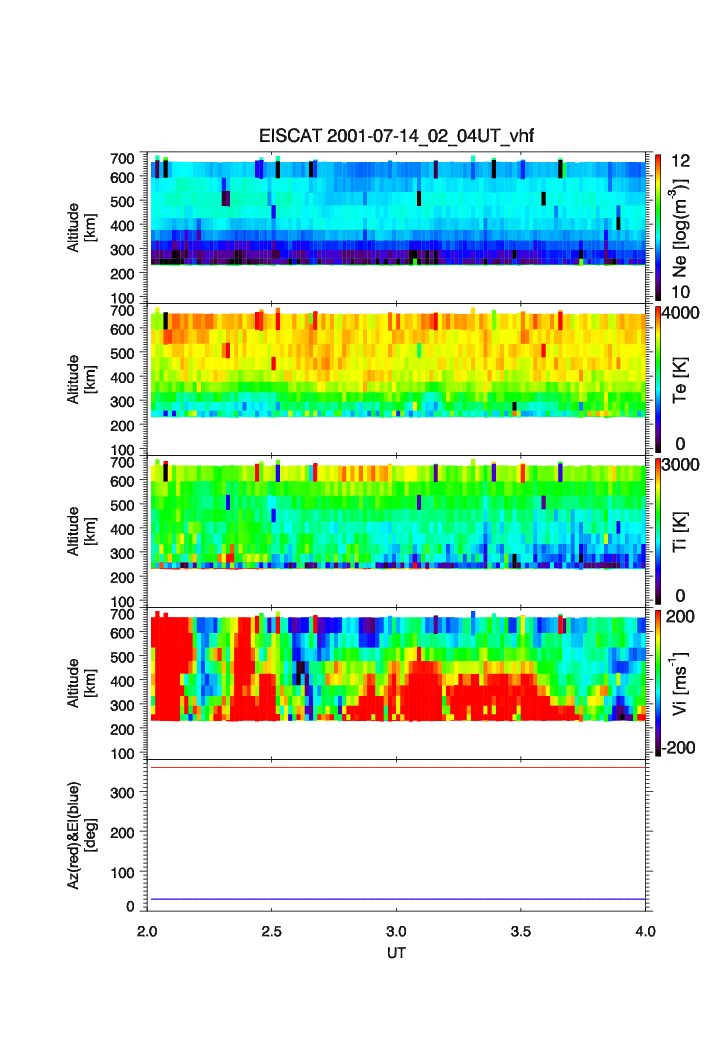Click the UT x-axis label
708x1063 pixels.
click(x=397, y=953)
